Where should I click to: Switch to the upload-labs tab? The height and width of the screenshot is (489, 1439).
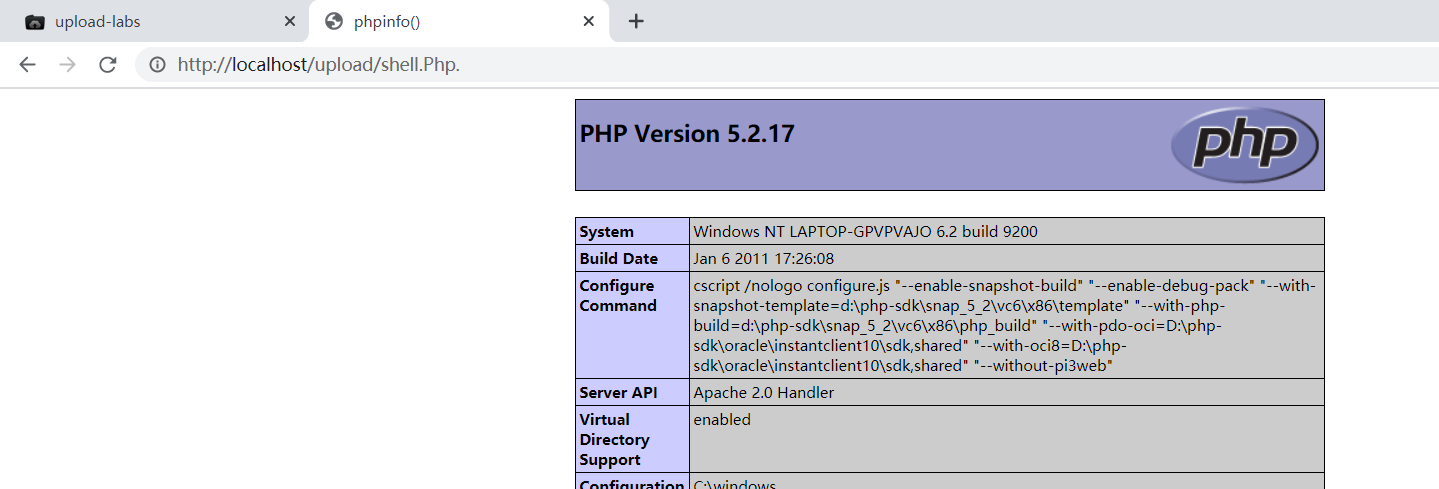pos(150,21)
